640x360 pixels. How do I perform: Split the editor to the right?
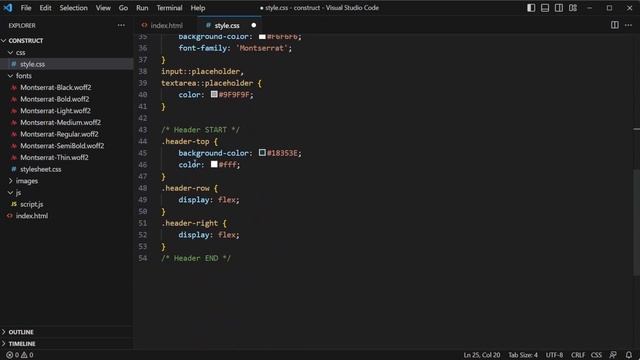(x=614, y=25)
